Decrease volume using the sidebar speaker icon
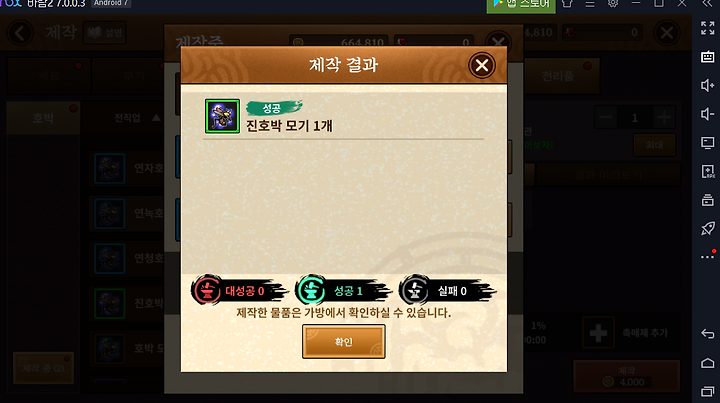 [x=707, y=114]
